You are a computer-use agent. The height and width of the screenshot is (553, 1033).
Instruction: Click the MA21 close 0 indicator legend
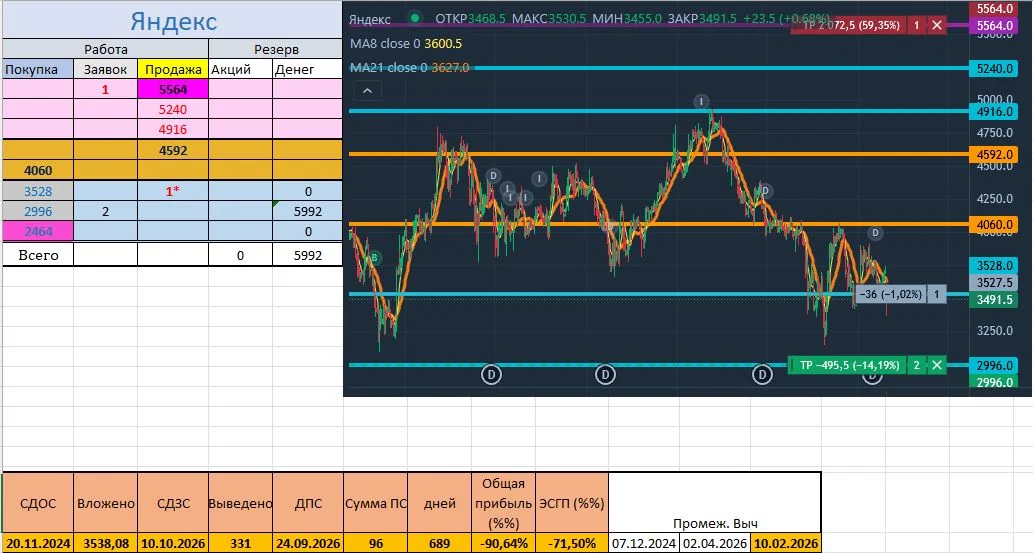coord(409,68)
